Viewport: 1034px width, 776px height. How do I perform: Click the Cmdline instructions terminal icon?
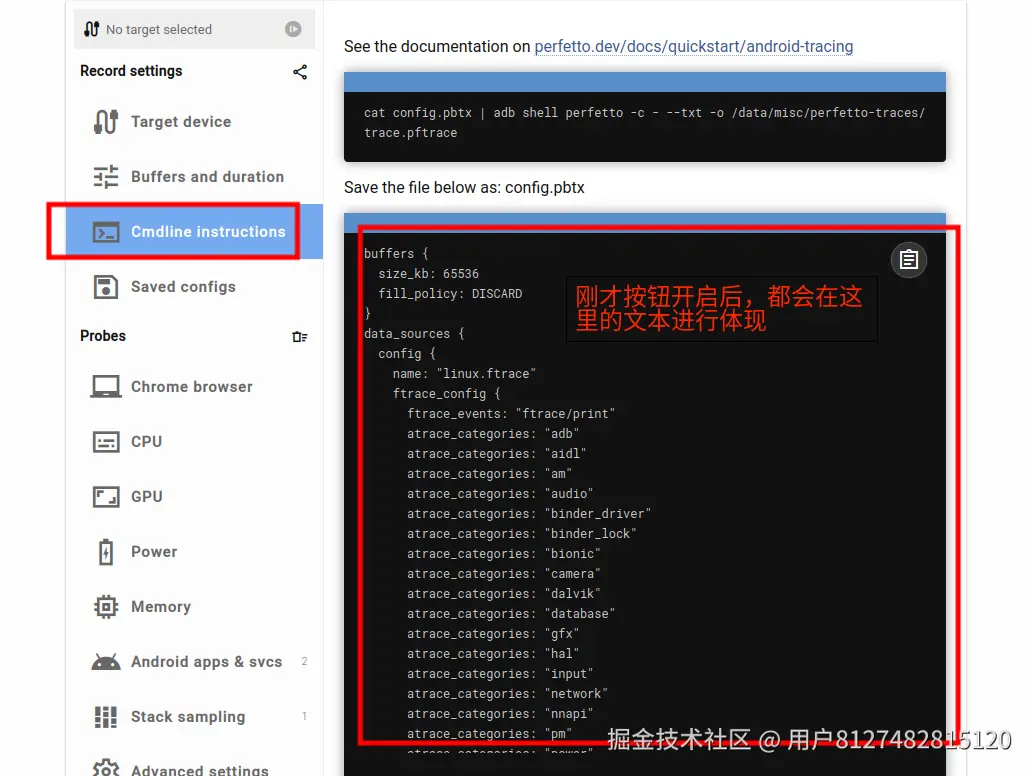pos(106,232)
